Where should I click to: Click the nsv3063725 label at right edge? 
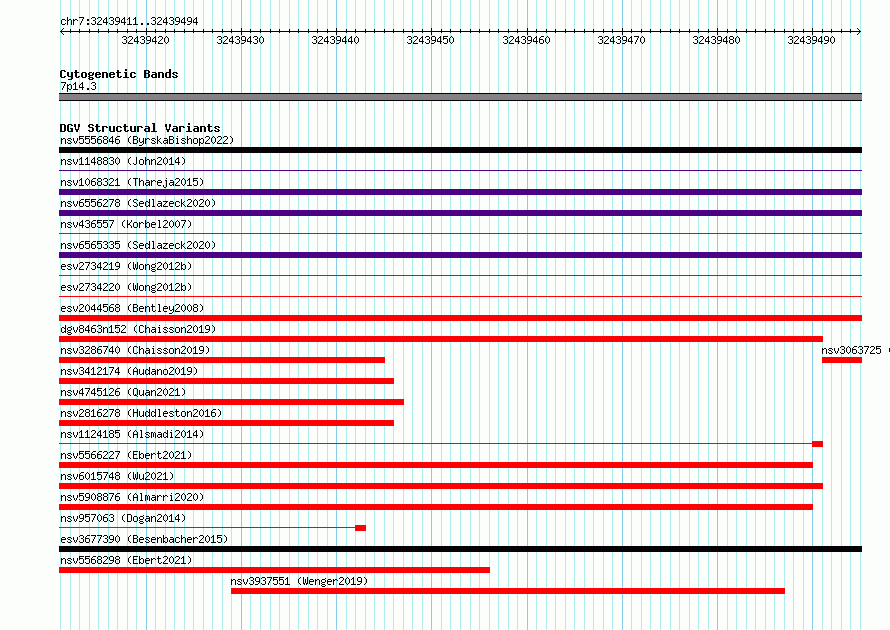point(851,350)
